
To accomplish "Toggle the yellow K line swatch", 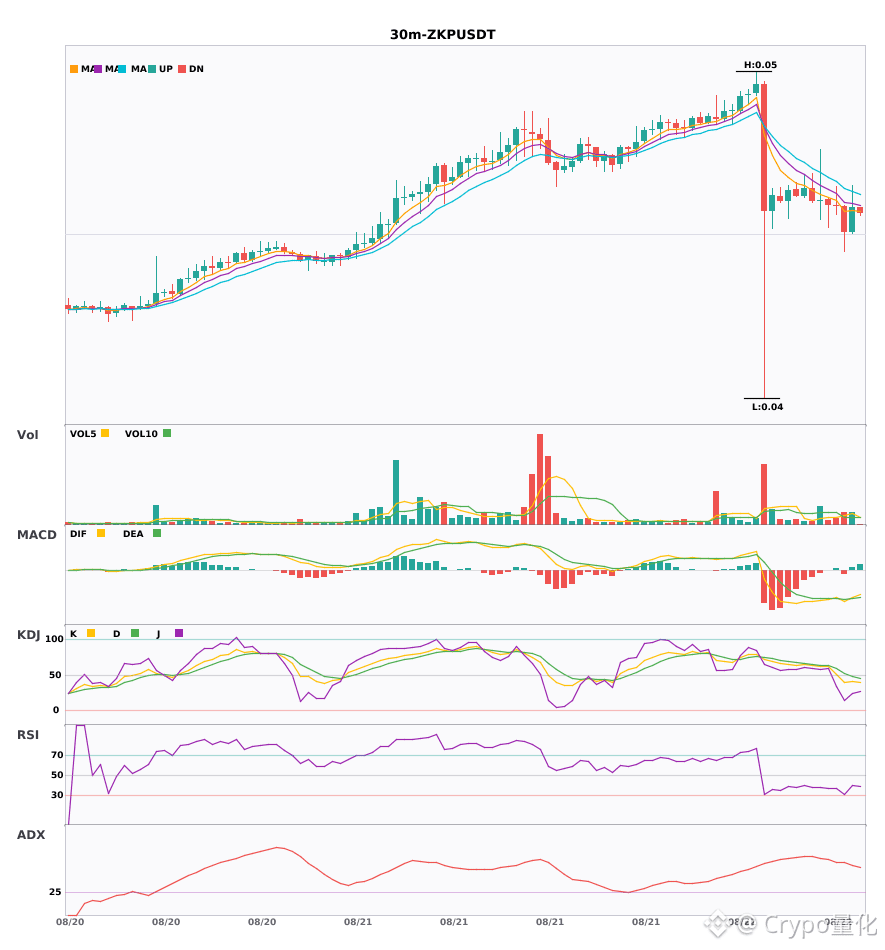I will click(x=91, y=633).
